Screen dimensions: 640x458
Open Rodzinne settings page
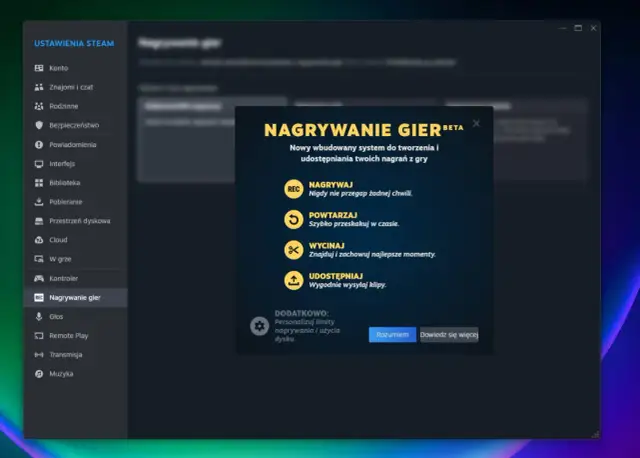tap(76, 106)
